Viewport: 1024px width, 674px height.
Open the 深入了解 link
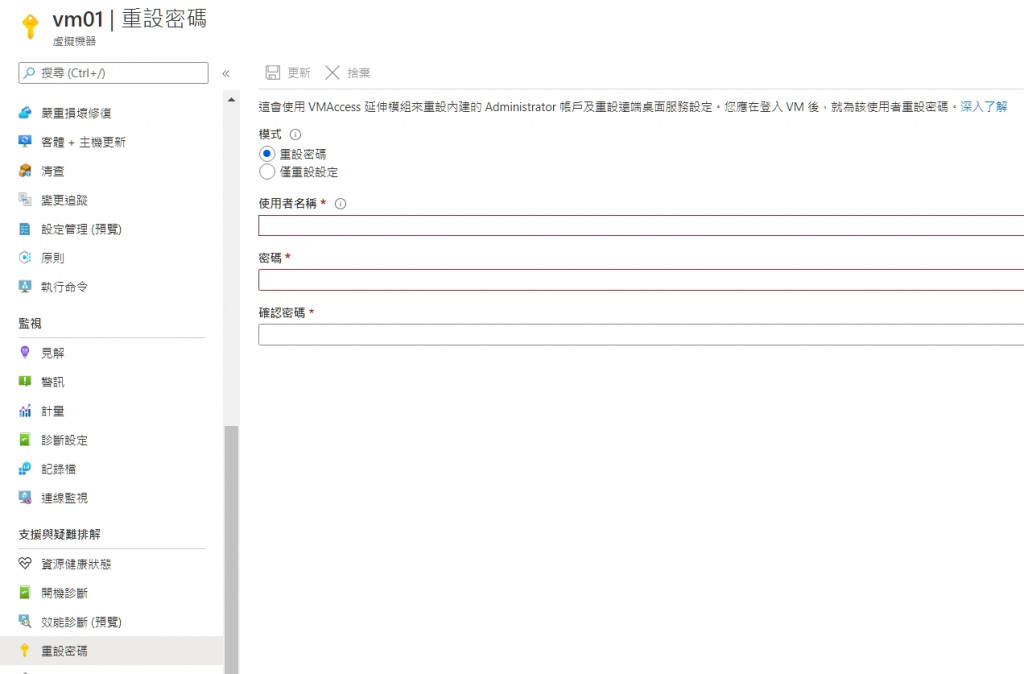pos(984,106)
